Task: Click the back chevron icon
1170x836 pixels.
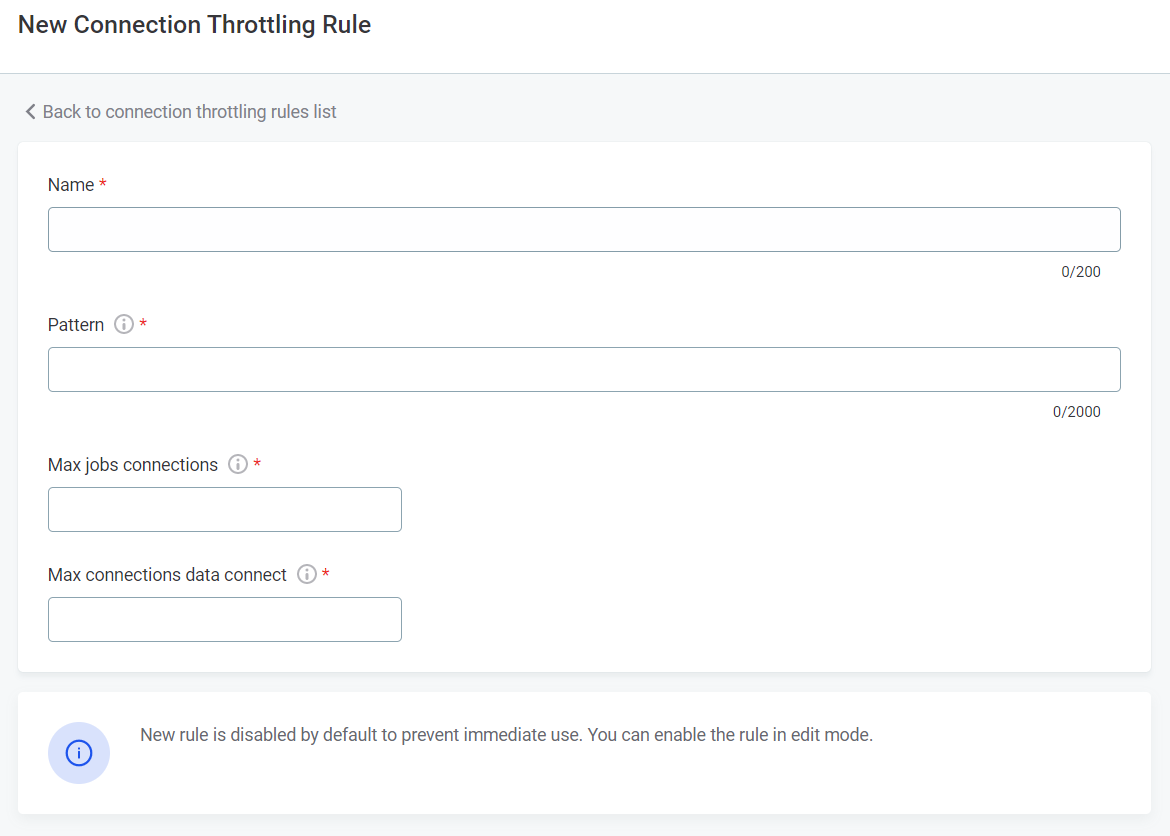Action: coord(29,111)
